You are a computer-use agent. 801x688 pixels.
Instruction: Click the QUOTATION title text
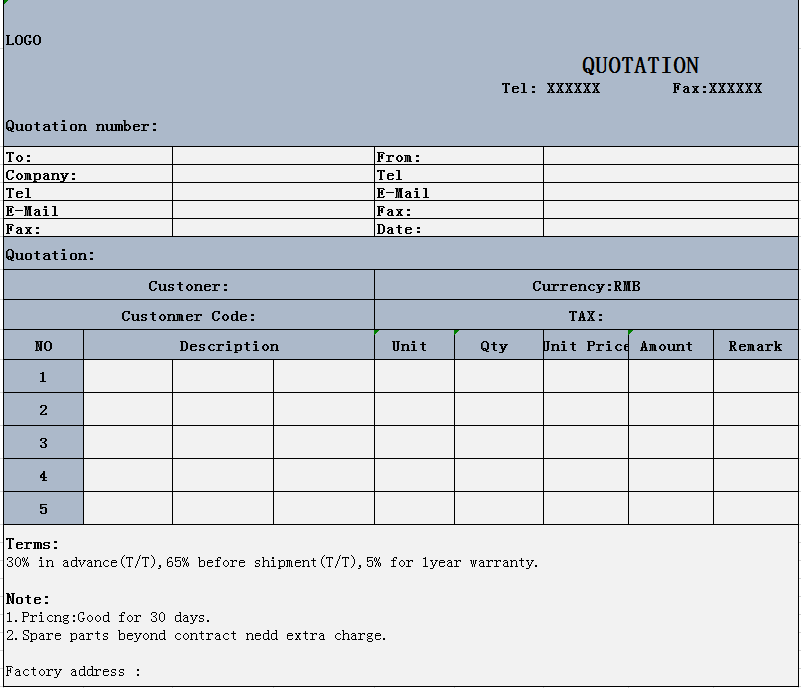(x=640, y=65)
